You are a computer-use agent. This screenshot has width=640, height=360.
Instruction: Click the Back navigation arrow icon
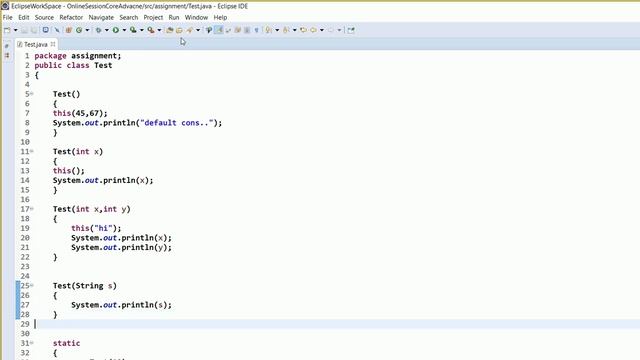pos(313,30)
